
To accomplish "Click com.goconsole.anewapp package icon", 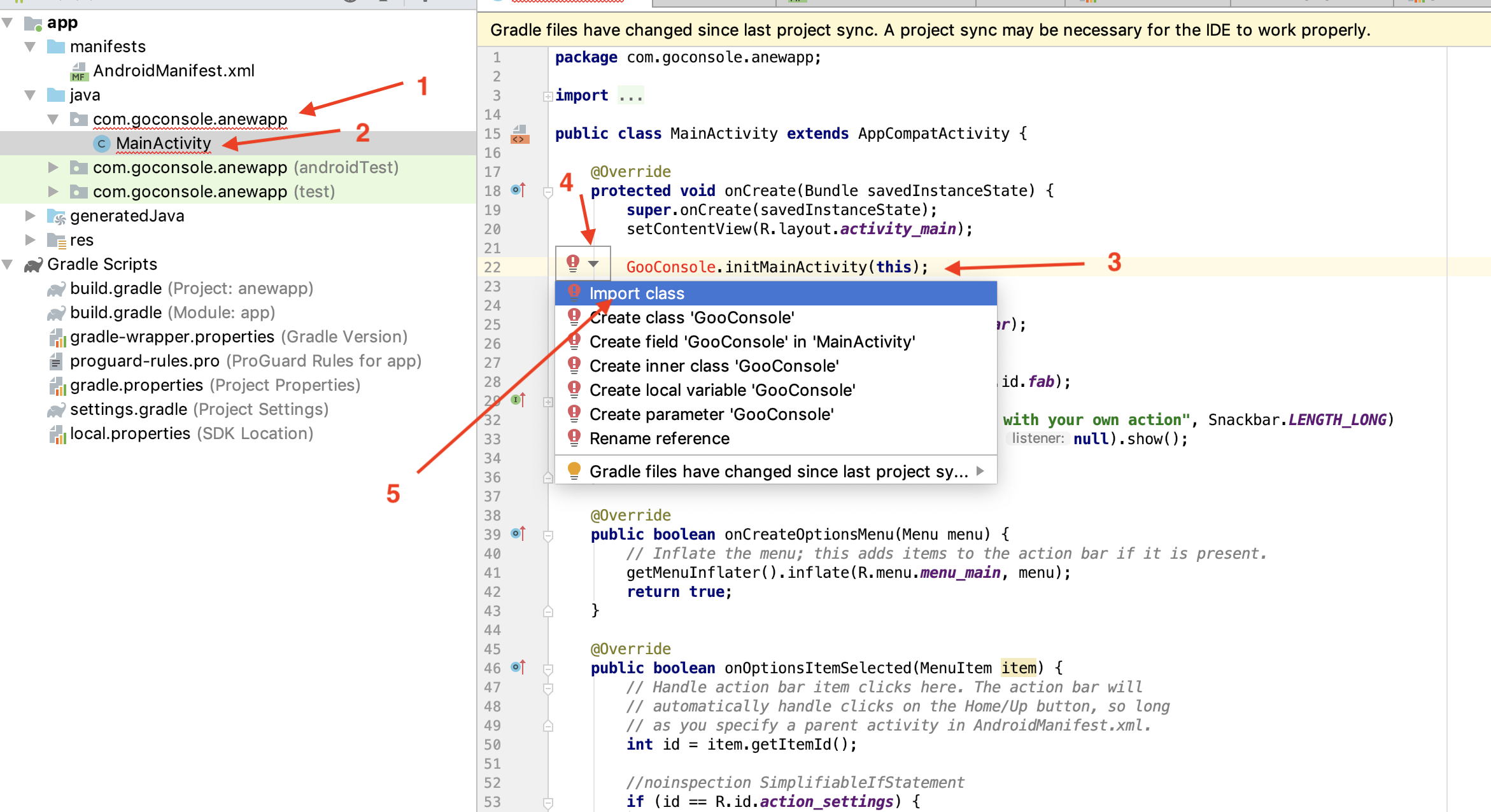I will [79, 120].
